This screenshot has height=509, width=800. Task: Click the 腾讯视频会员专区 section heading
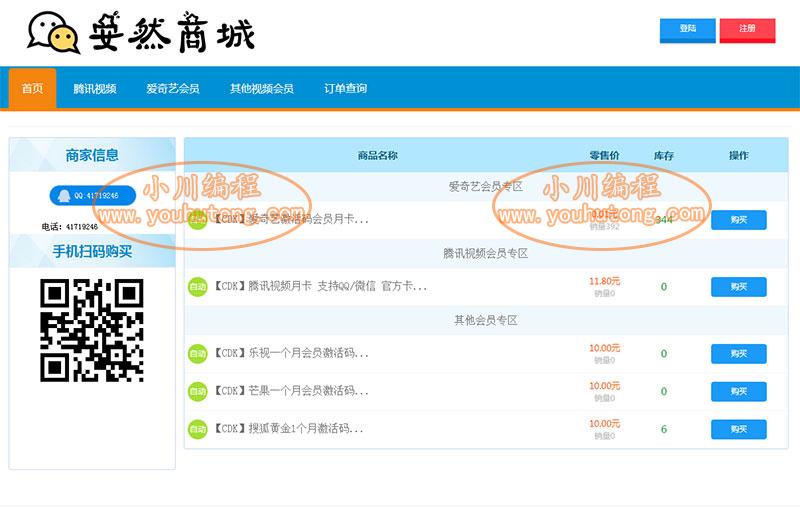pos(485,253)
